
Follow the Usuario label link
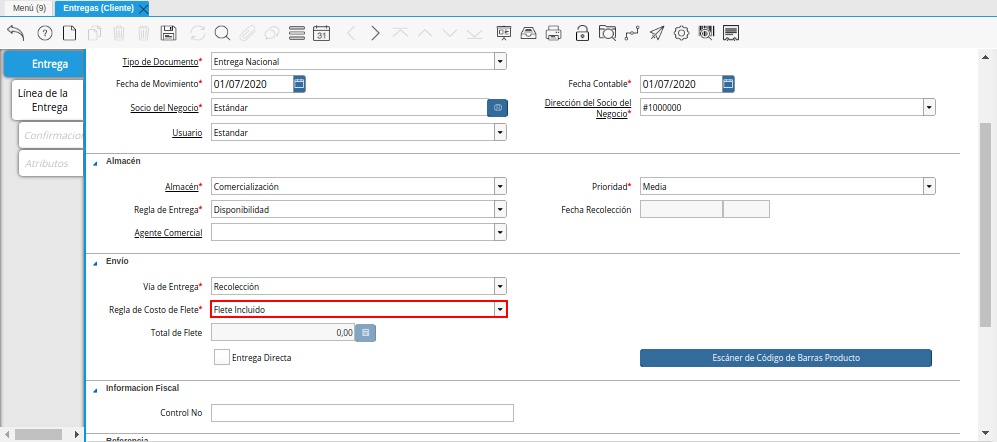tap(187, 133)
